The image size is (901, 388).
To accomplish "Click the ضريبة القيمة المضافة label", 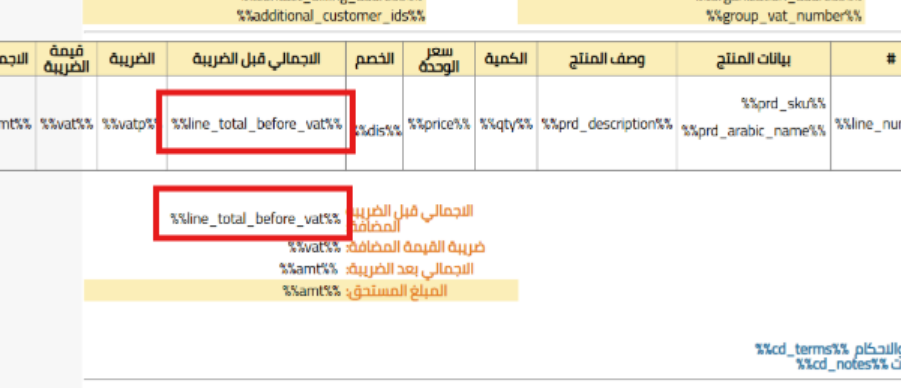I will coord(416,247).
